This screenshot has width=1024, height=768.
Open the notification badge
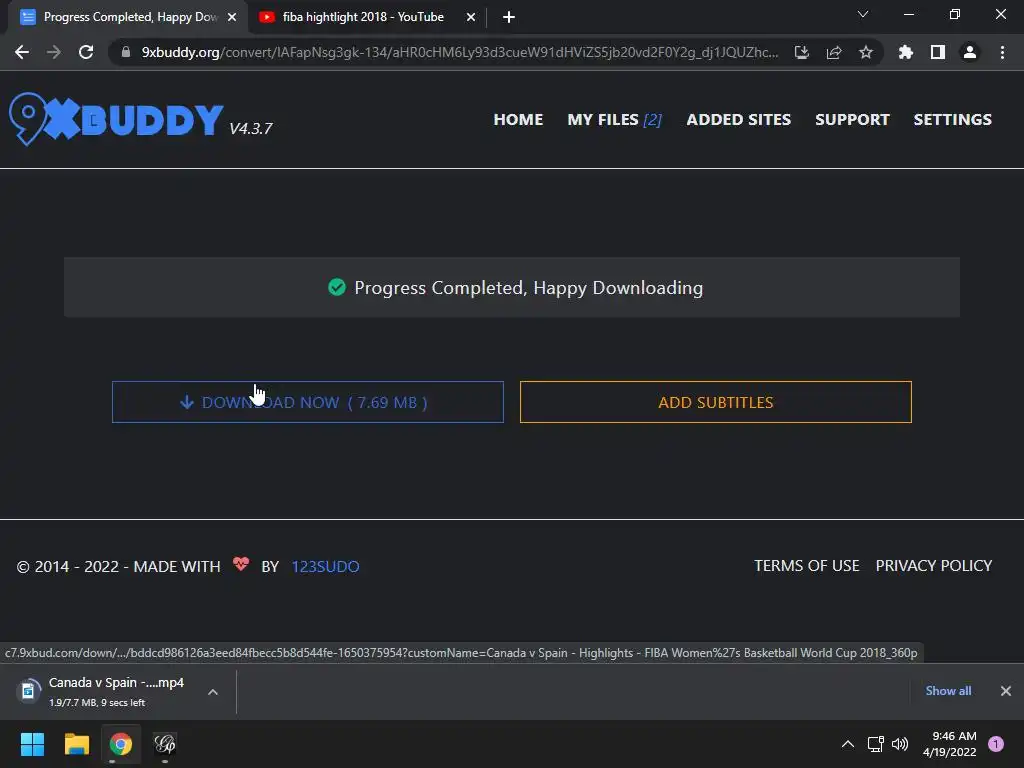click(995, 744)
